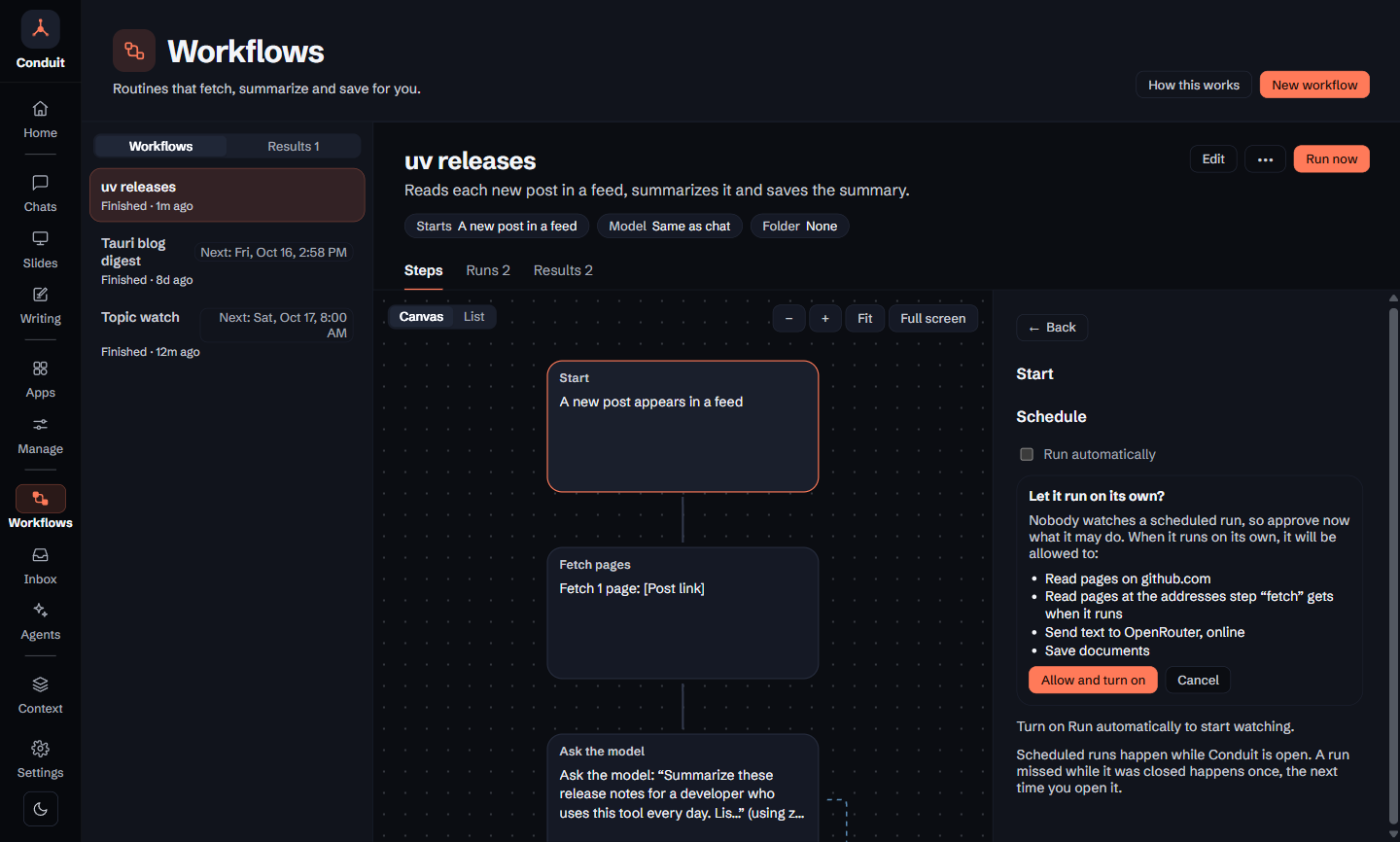Select the Workflows list tab
Viewport: 1400px width, 842px height.
[x=160, y=146]
